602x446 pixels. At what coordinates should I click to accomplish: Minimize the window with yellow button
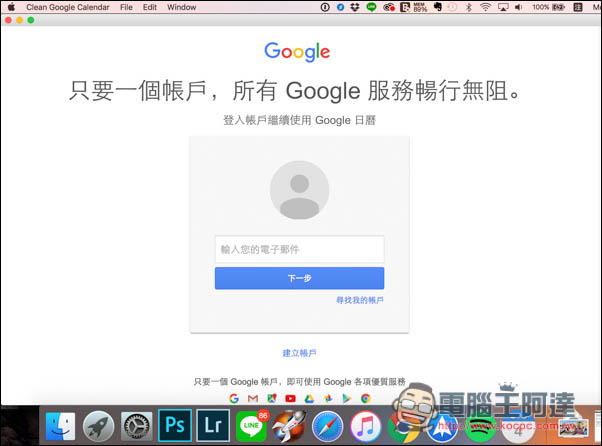[20, 20]
